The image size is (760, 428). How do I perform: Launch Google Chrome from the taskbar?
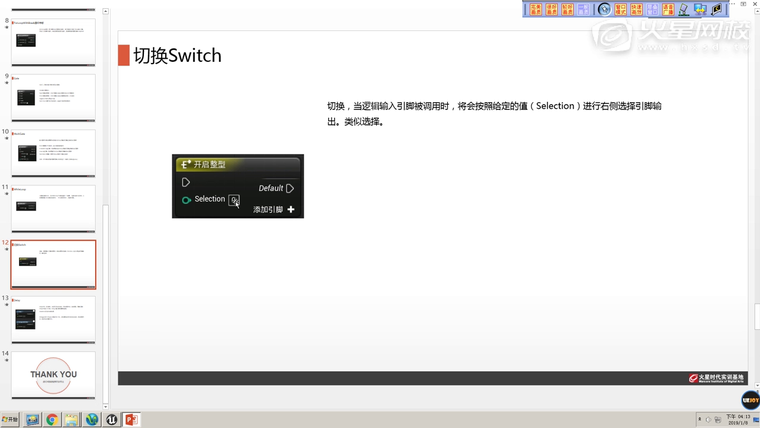[x=52, y=420]
